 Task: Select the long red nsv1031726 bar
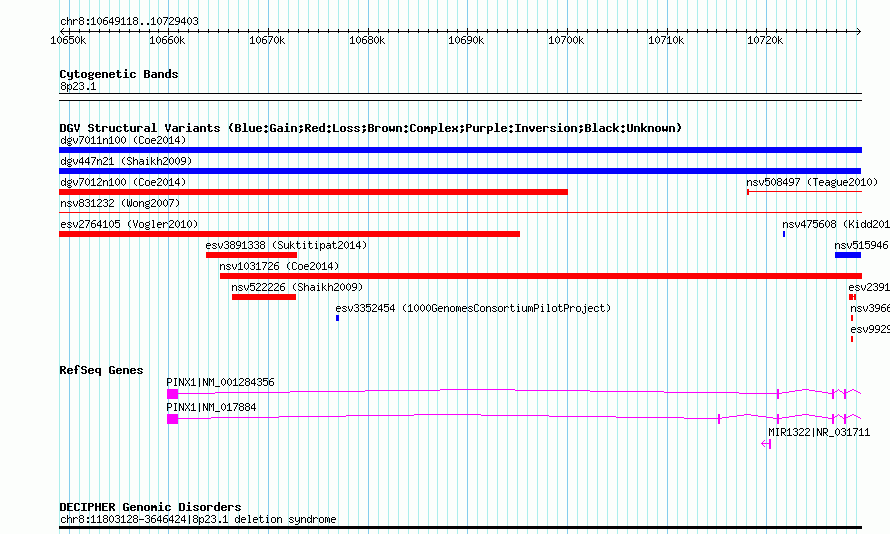pos(541,276)
